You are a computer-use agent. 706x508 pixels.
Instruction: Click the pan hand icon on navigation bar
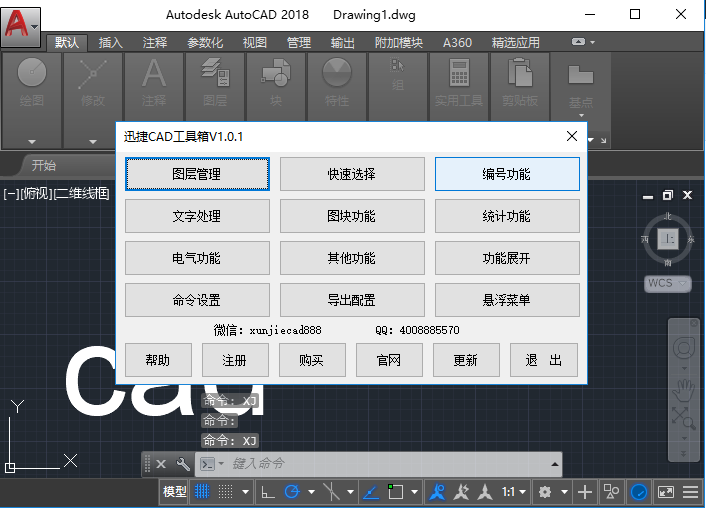point(683,390)
